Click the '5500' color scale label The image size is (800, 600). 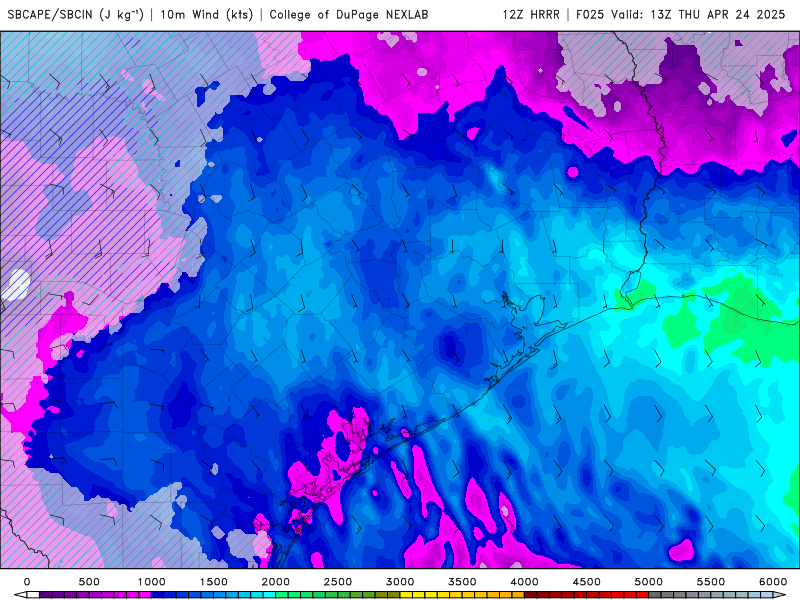point(711,582)
